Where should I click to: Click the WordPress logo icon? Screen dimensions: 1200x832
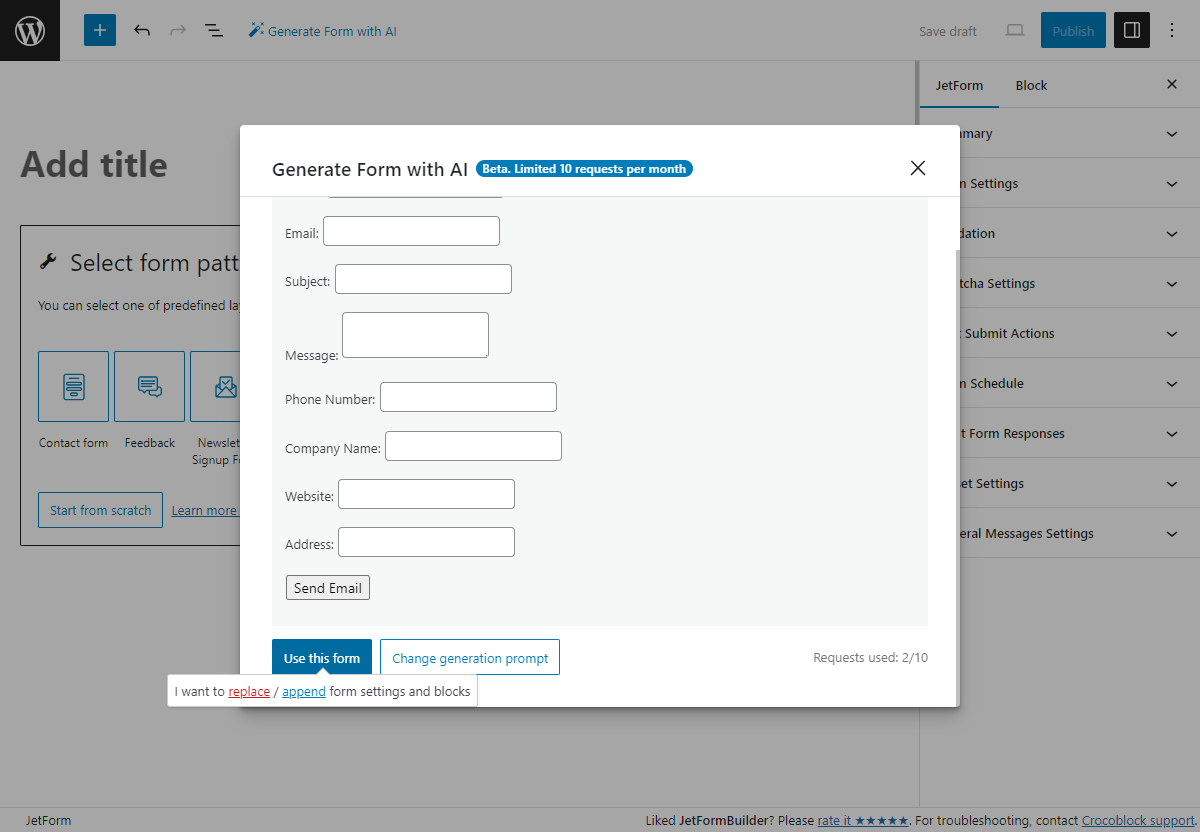(29, 30)
